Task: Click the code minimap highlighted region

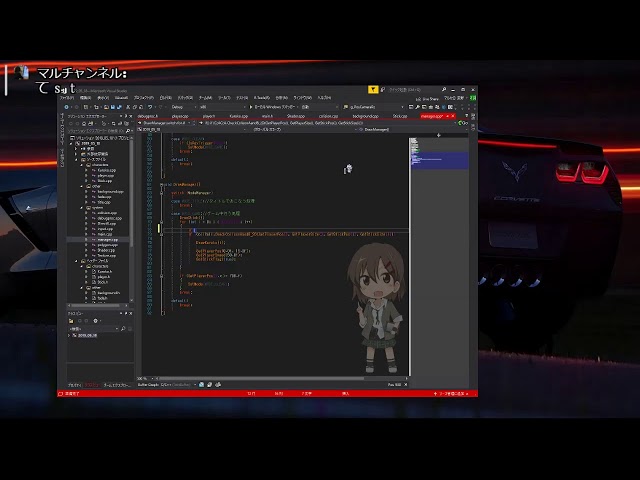Action: [439, 160]
